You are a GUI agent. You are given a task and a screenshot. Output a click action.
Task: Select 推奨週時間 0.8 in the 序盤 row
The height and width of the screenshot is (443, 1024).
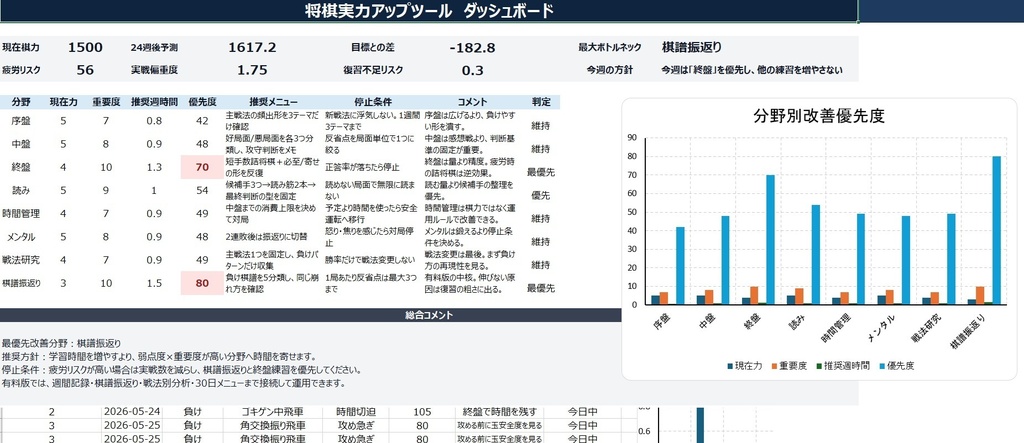154,121
